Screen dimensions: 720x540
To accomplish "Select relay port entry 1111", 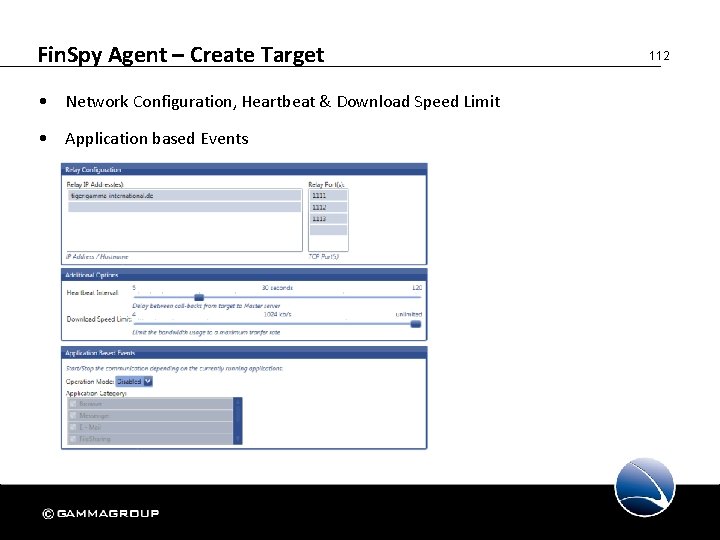I will pos(328,196).
